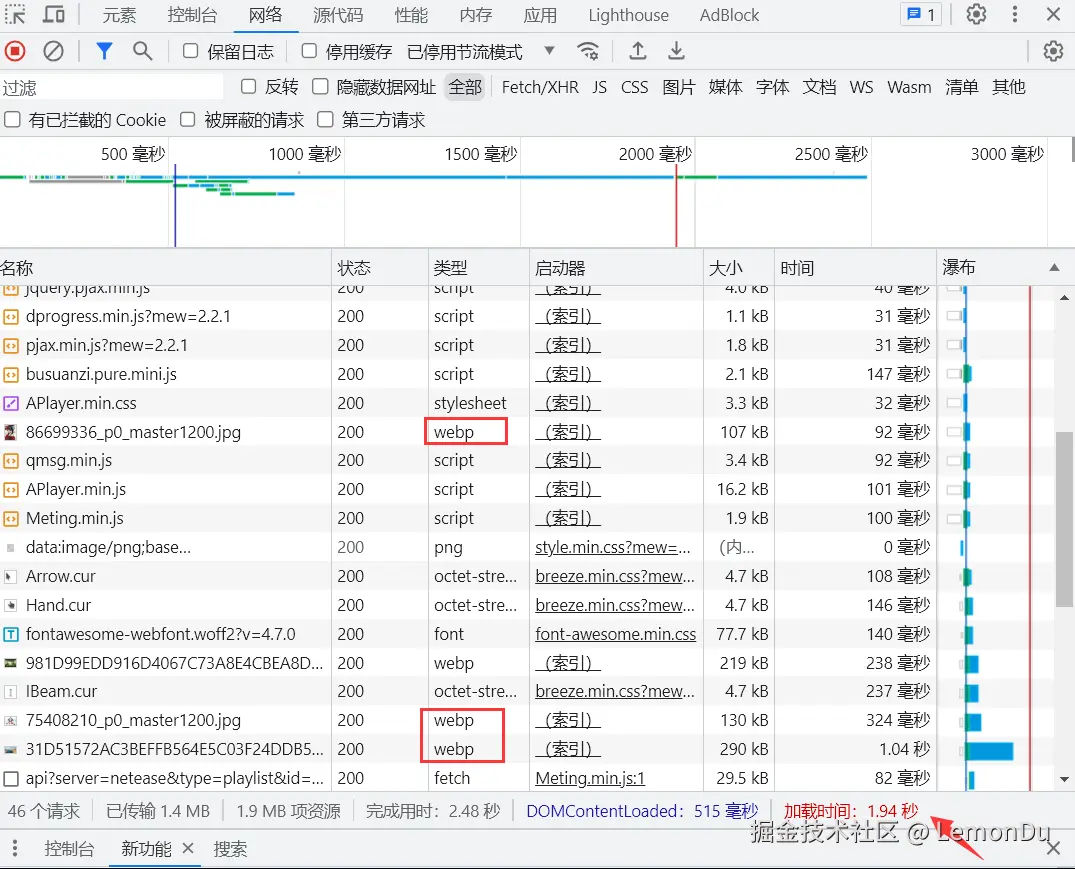This screenshot has width=1075, height=869.
Task: Open the DevTools three-dot options menu
Action: [1015, 15]
